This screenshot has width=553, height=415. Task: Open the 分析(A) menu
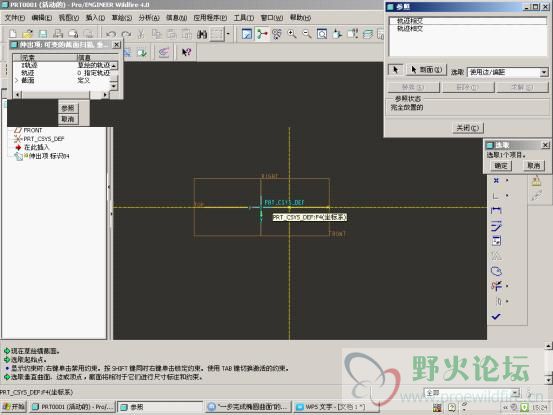pos(149,18)
